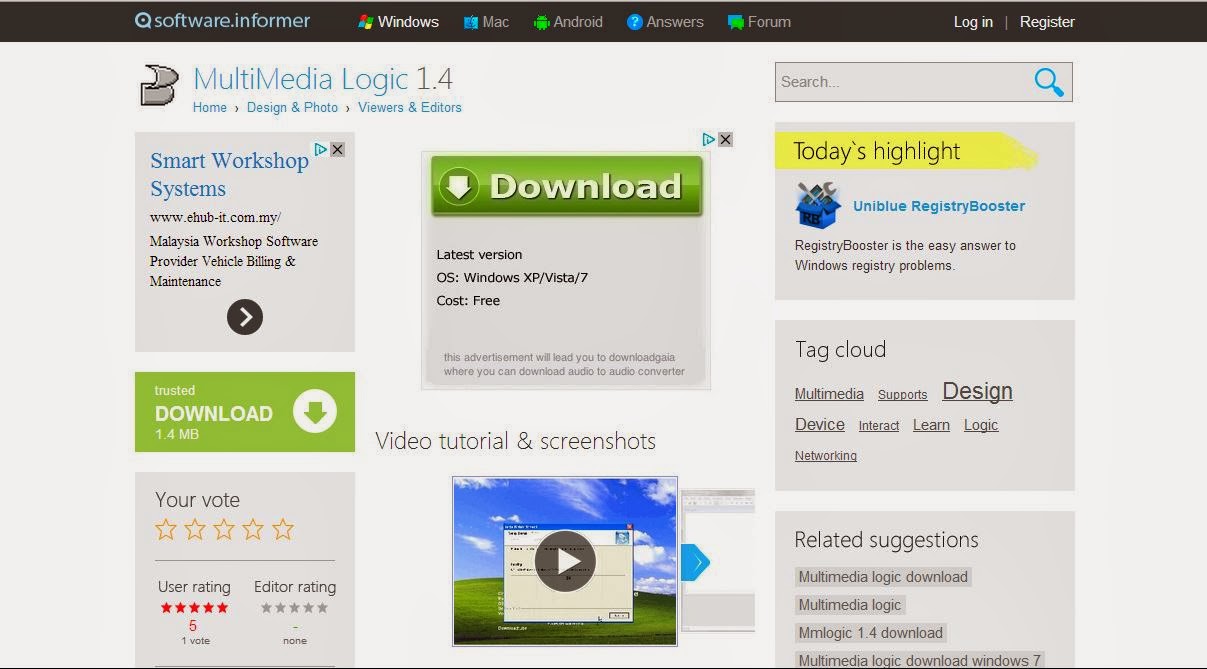This screenshot has height=669, width=1207.
Task: Select the Logic tag
Action: [x=981, y=425]
